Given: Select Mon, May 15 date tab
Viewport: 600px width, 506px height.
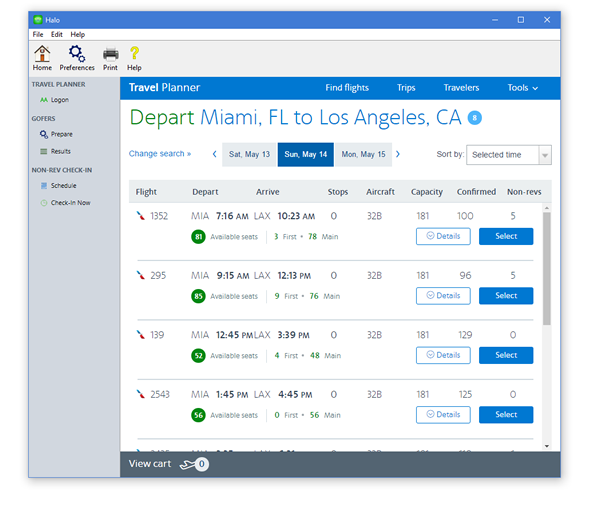Looking at the screenshot, I should point(364,154).
